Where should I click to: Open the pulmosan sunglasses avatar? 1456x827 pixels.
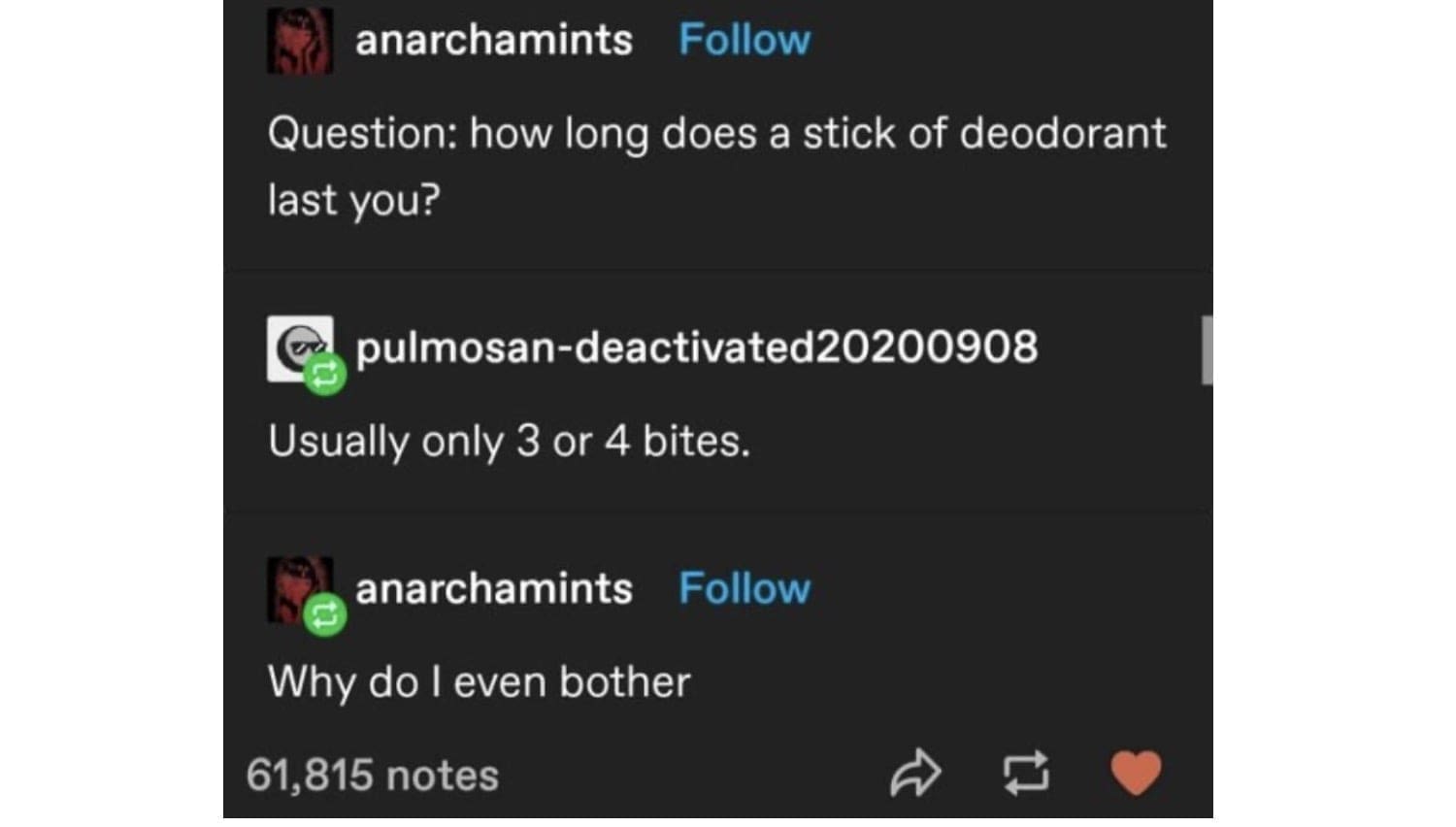300,347
